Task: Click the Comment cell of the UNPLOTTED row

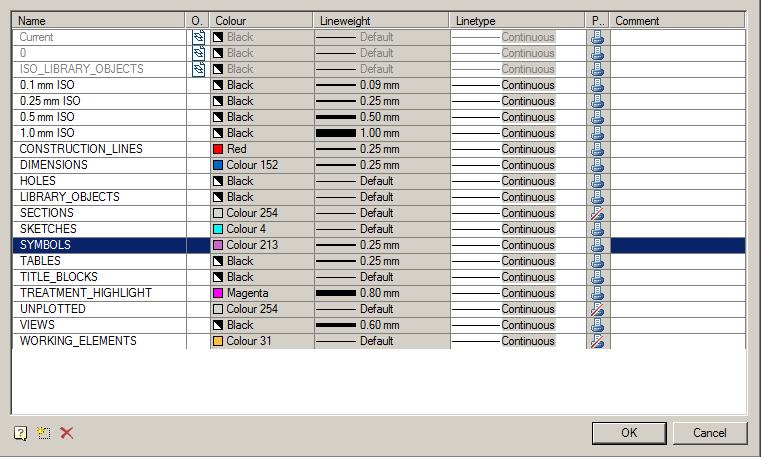Action: tap(678, 309)
